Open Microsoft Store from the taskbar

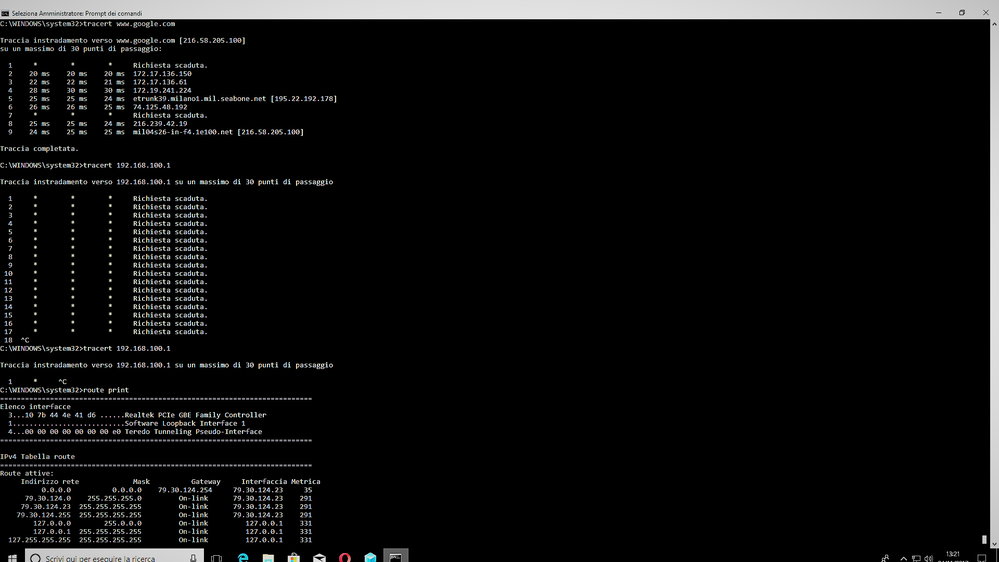click(x=294, y=558)
